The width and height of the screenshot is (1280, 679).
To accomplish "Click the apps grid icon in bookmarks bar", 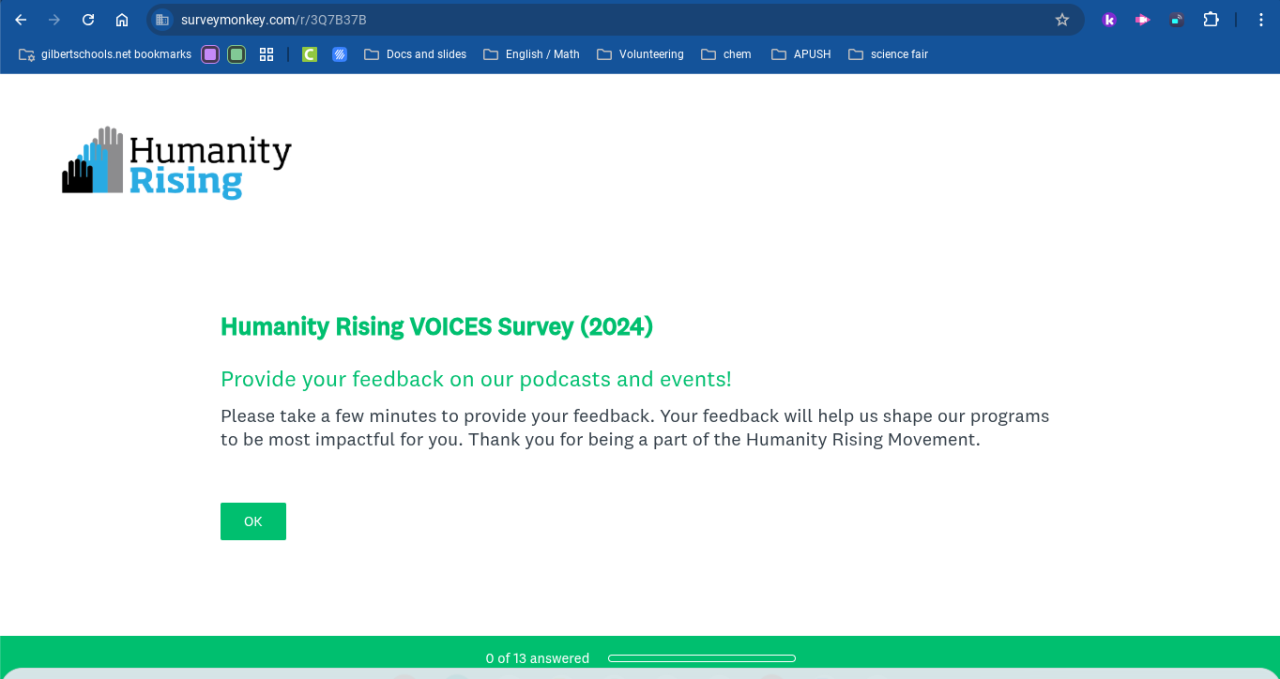I will 266,54.
